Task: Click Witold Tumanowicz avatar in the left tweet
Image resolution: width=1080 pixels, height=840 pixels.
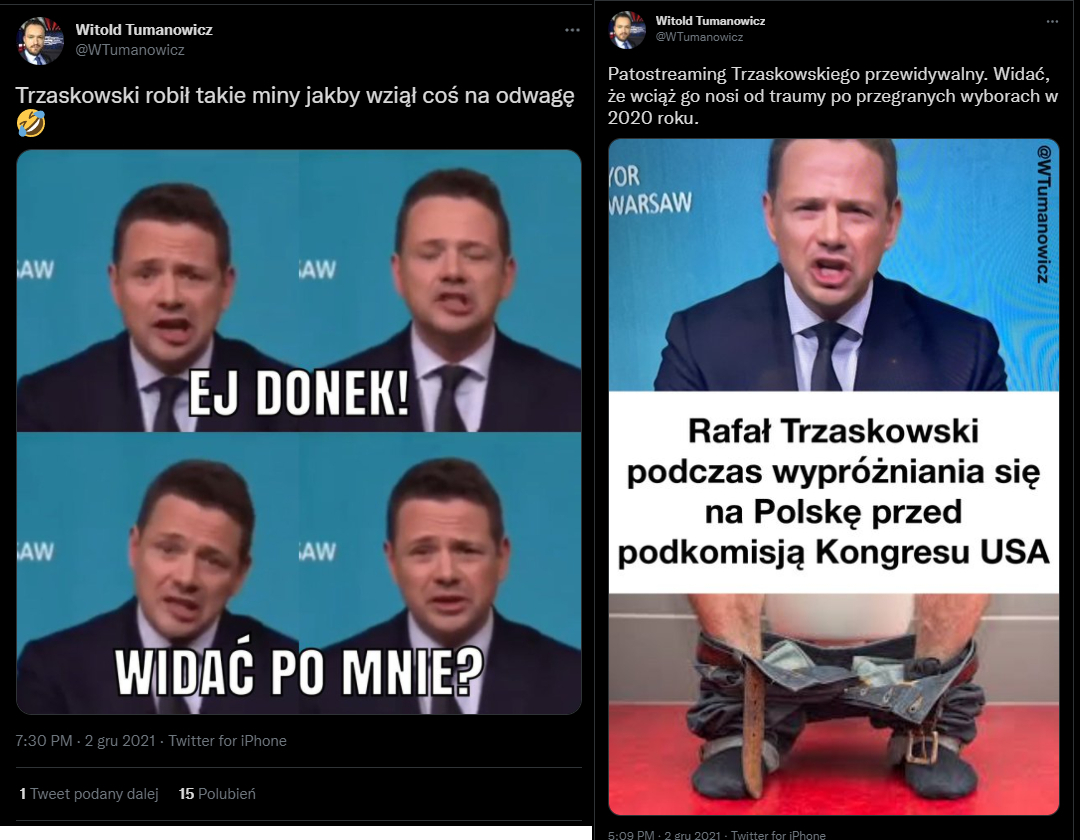Action: 40,41
